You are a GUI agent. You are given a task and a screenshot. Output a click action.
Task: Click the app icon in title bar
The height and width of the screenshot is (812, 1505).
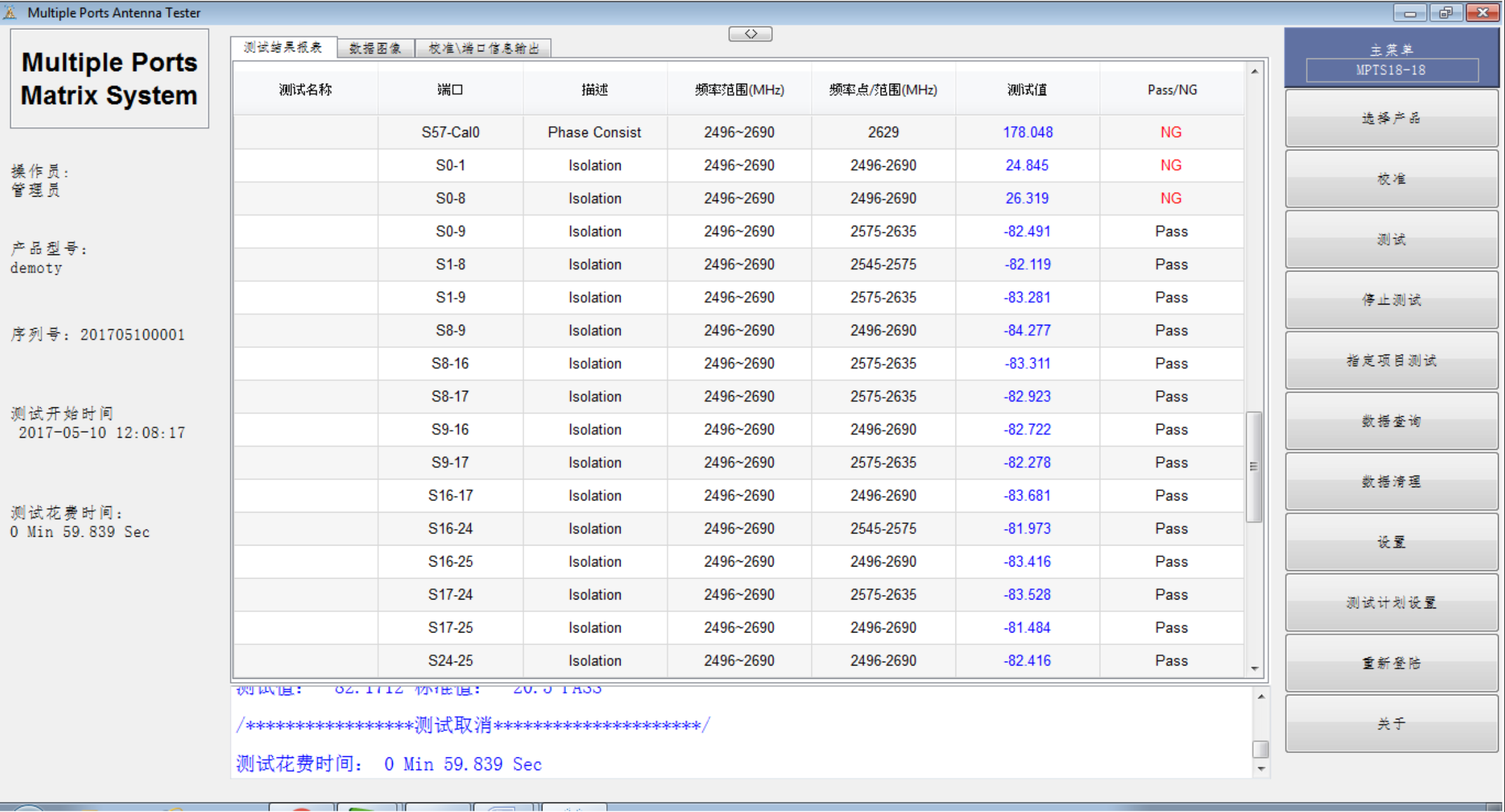10,12
